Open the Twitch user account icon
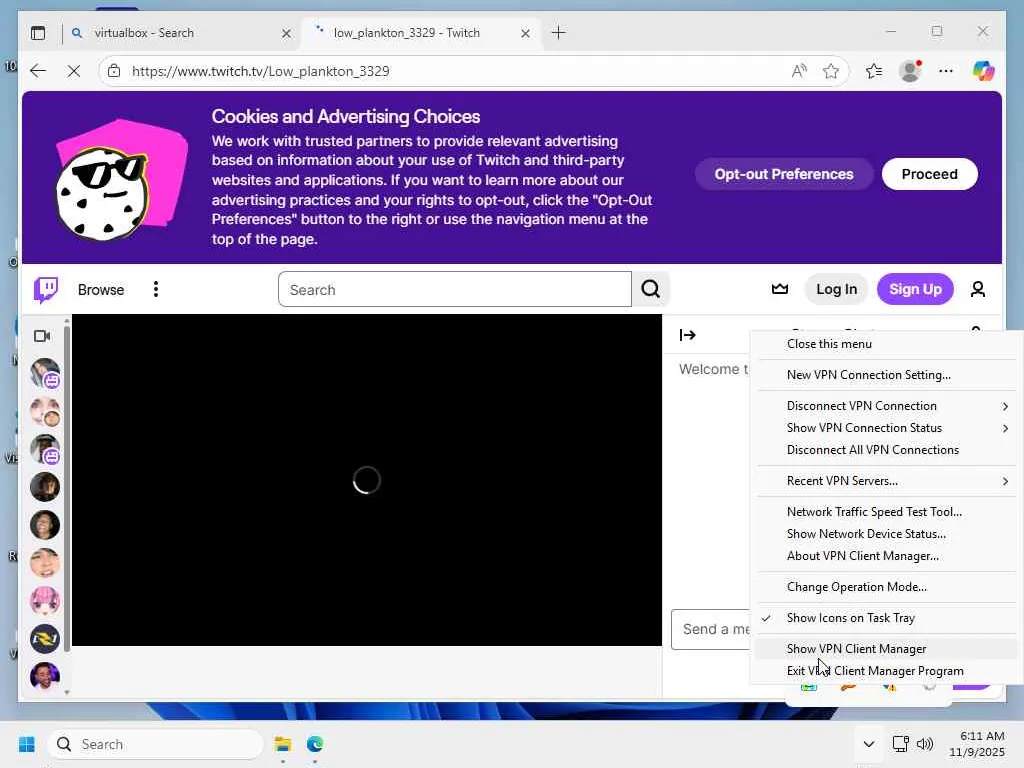 (978, 289)
